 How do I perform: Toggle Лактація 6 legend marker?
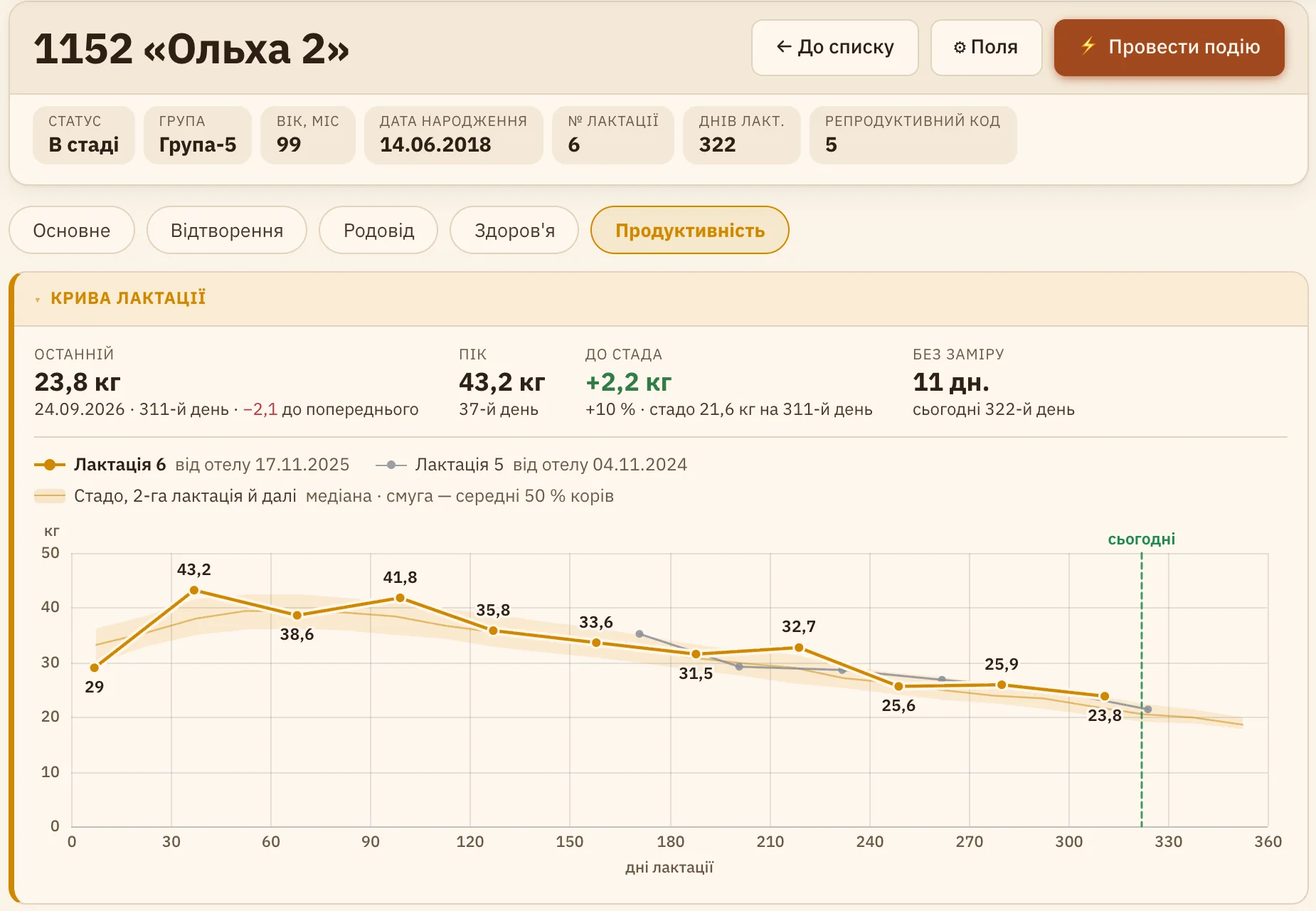(50, 465)
